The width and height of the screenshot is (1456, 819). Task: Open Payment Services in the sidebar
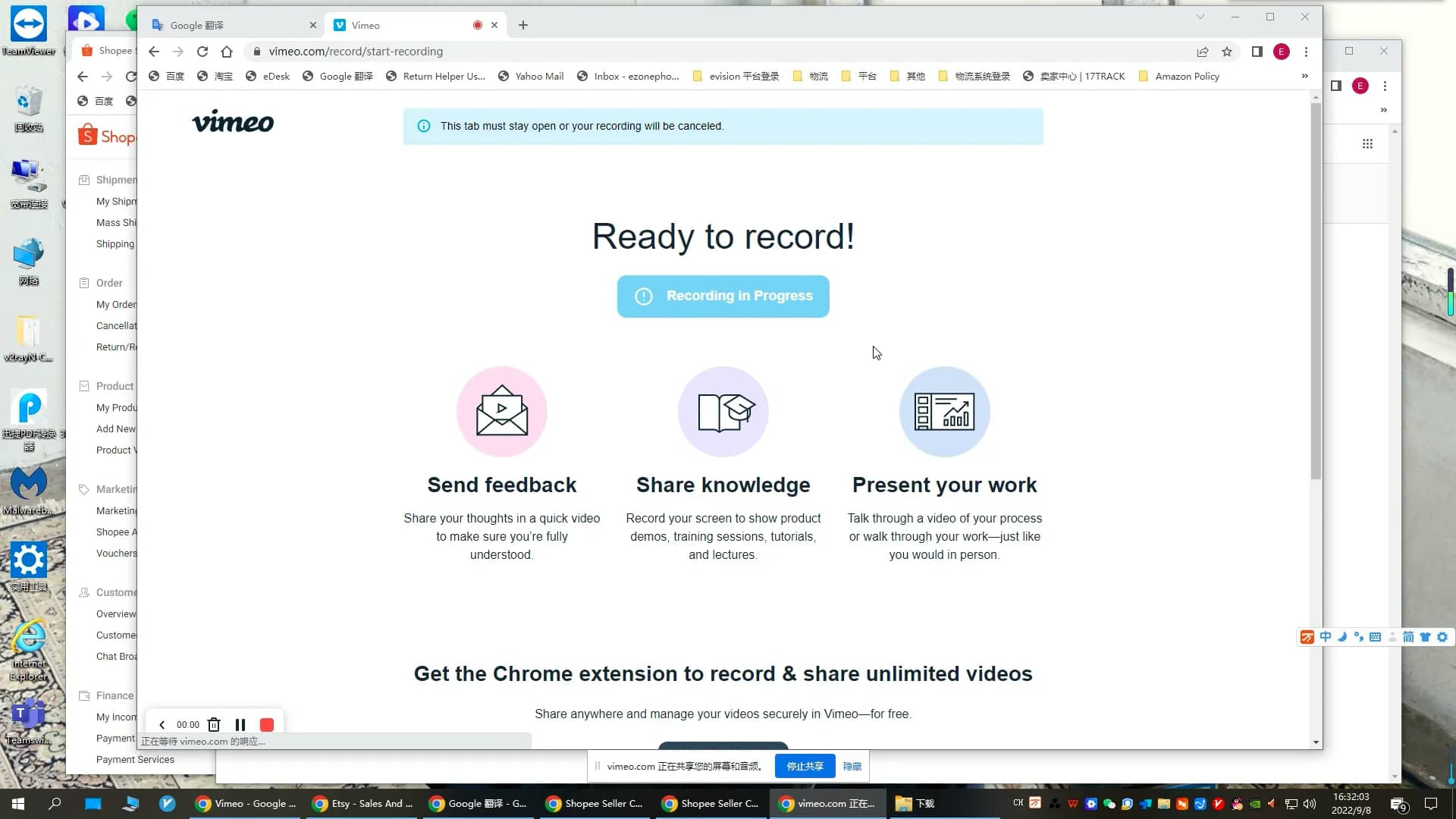[135, 759]
